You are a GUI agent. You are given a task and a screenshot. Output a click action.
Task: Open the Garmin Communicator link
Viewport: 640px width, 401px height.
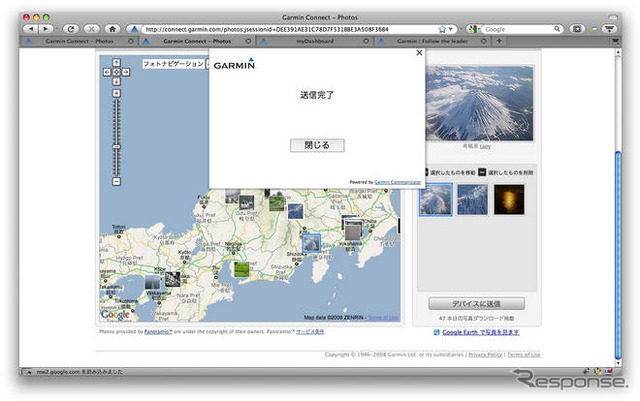398,182
